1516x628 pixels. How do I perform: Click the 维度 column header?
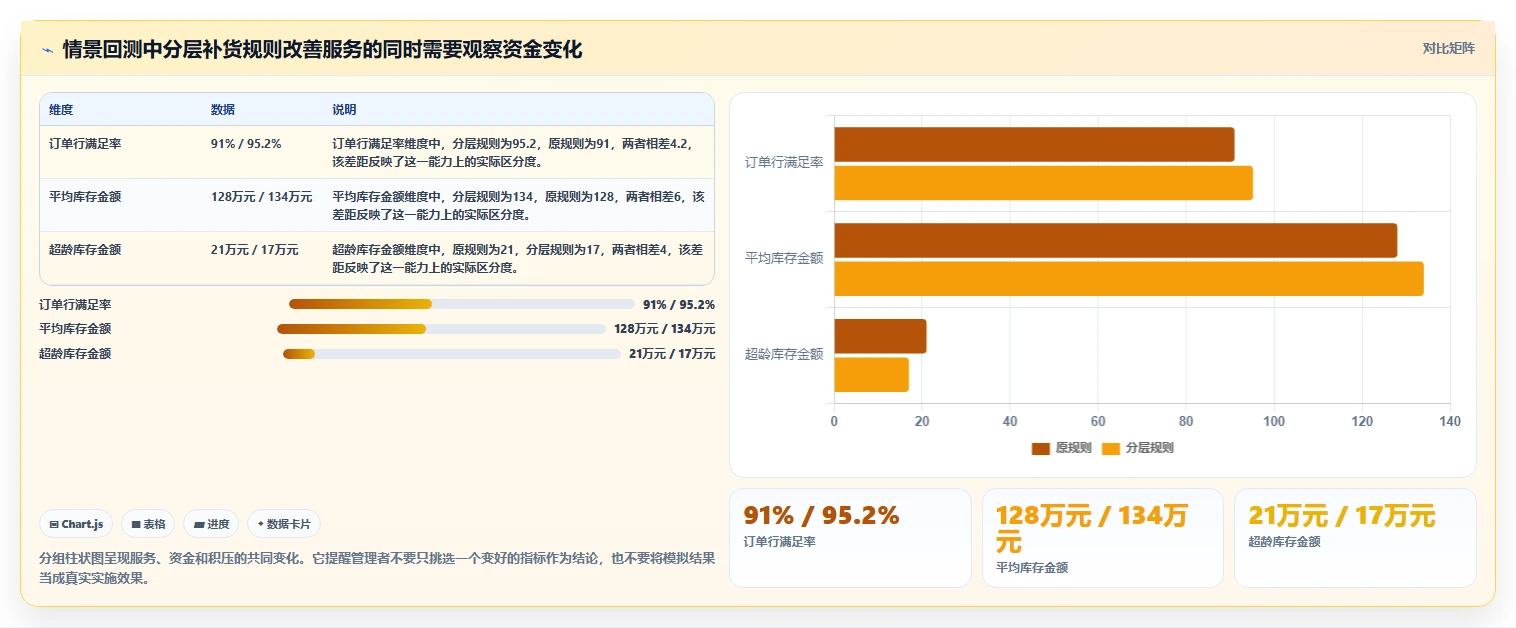[x=61, y=110]
